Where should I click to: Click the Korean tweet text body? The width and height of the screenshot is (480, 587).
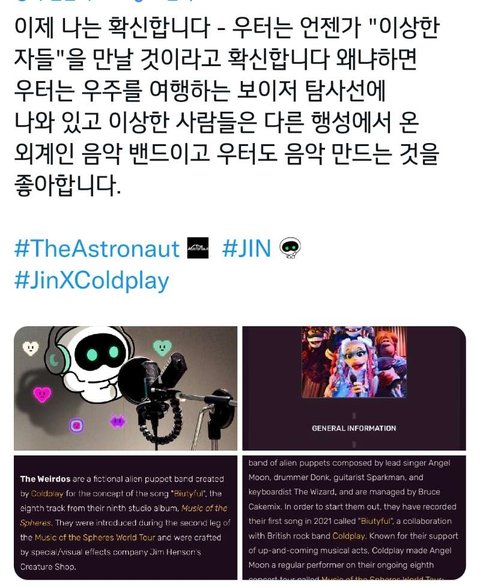pyautogui.click(x=227, y=107)
